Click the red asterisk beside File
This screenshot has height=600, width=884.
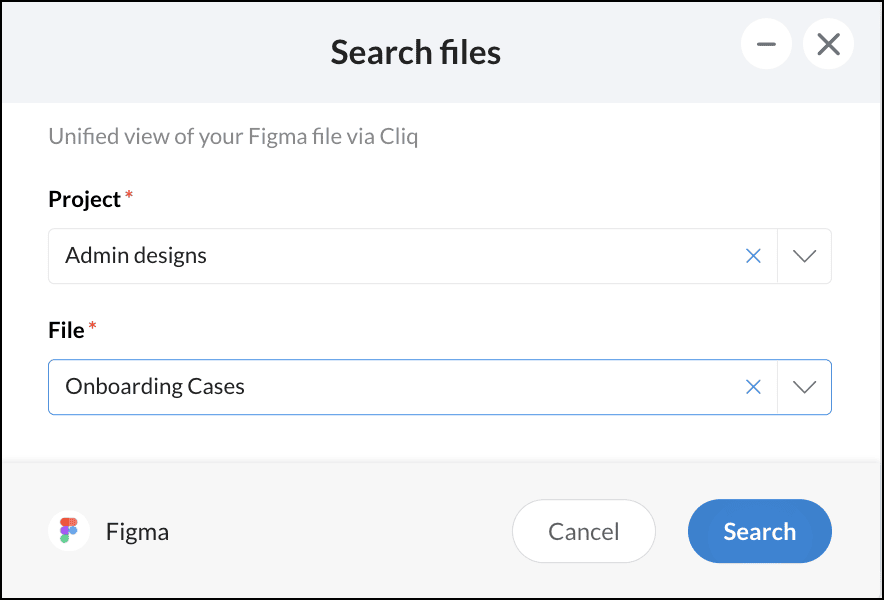93,328
